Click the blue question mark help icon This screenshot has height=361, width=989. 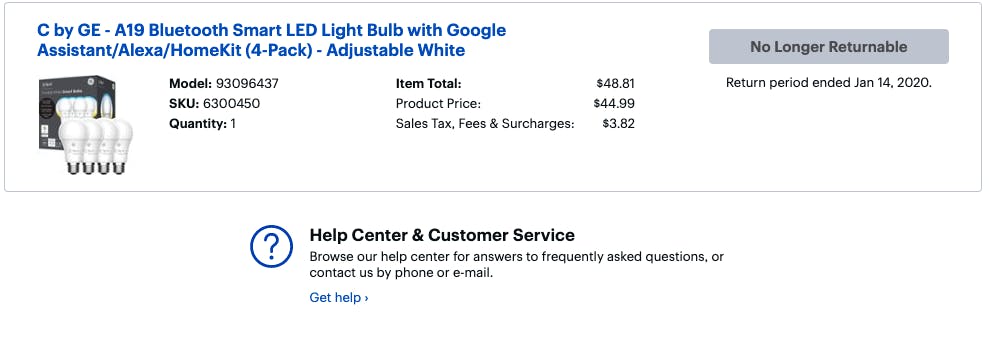coord(271,246)
